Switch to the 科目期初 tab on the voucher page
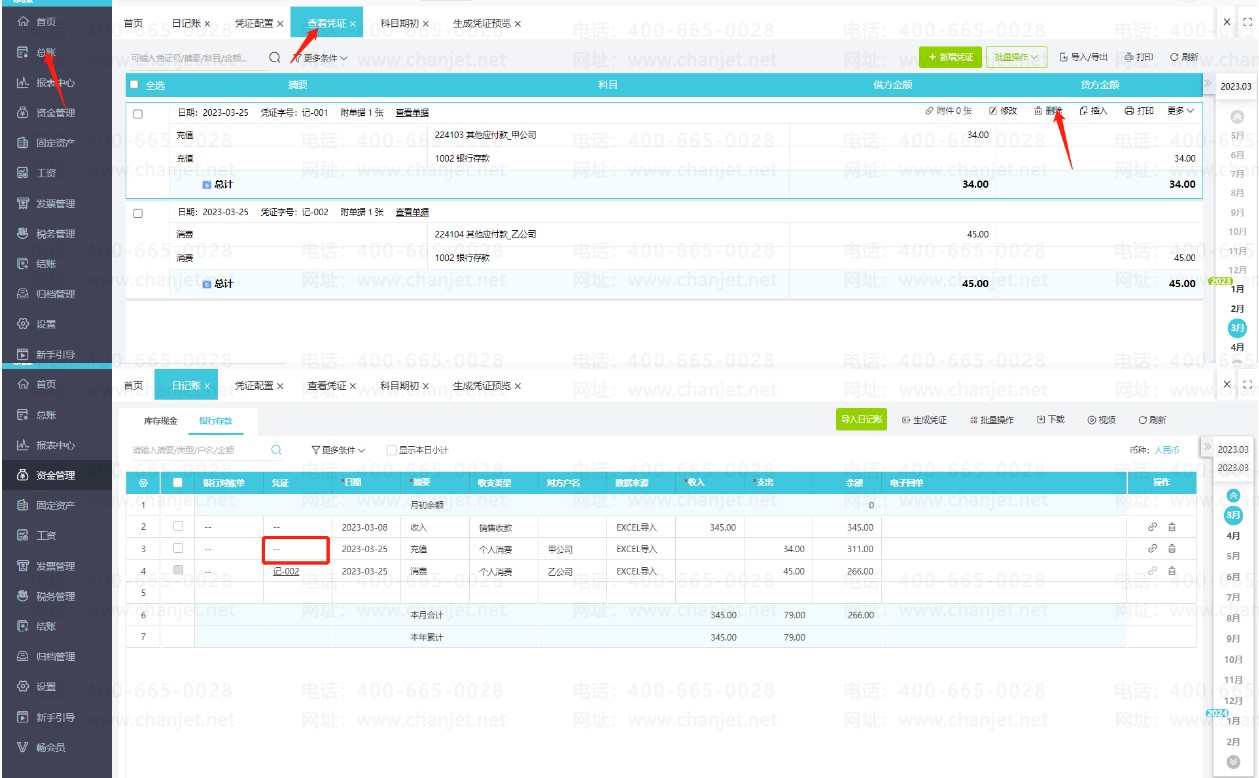1259x778 pixels. click(x=405, y=23)
